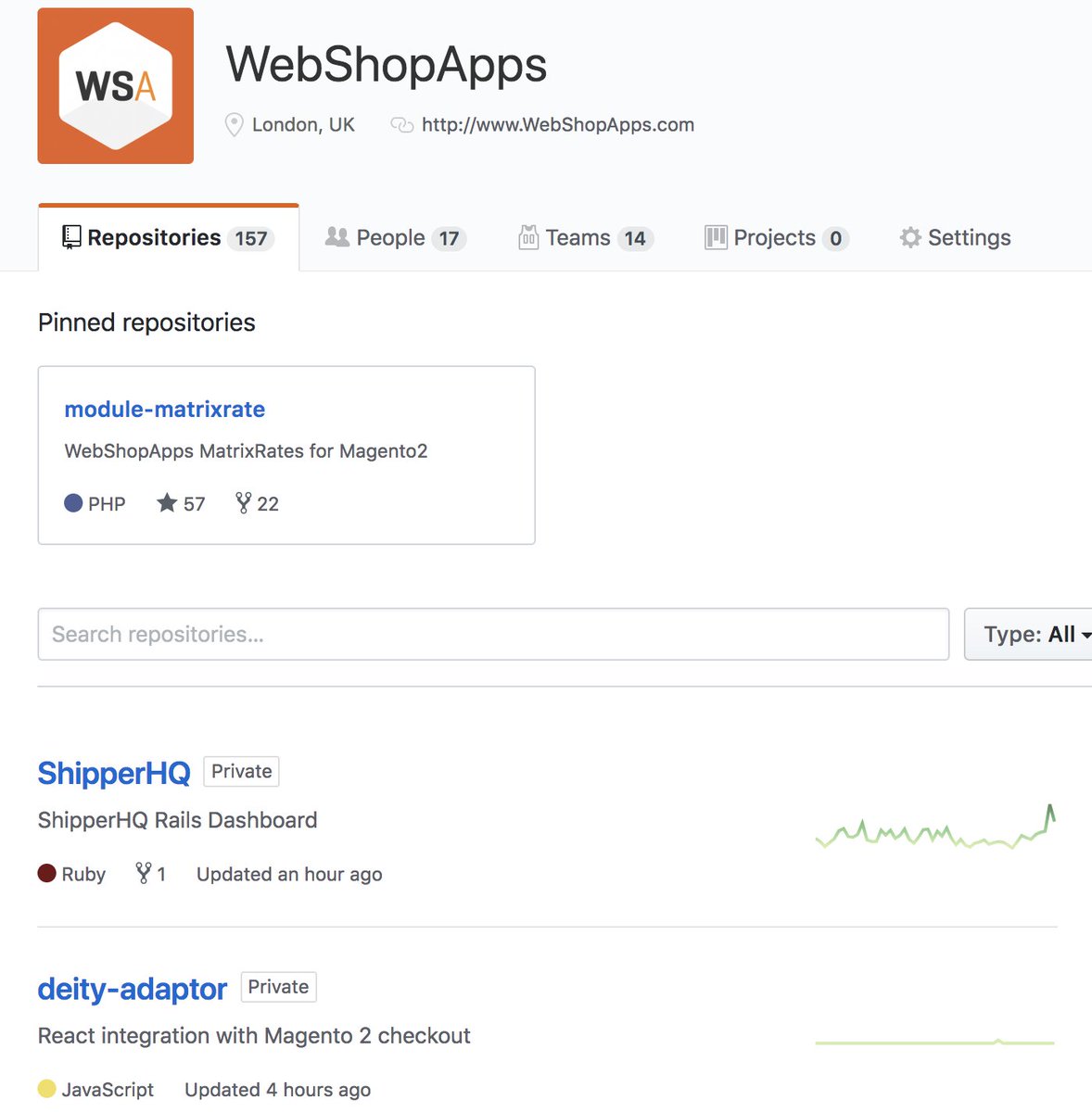Open the People tab
The image size is (1092, 1112).
click(x=396, y=238)
